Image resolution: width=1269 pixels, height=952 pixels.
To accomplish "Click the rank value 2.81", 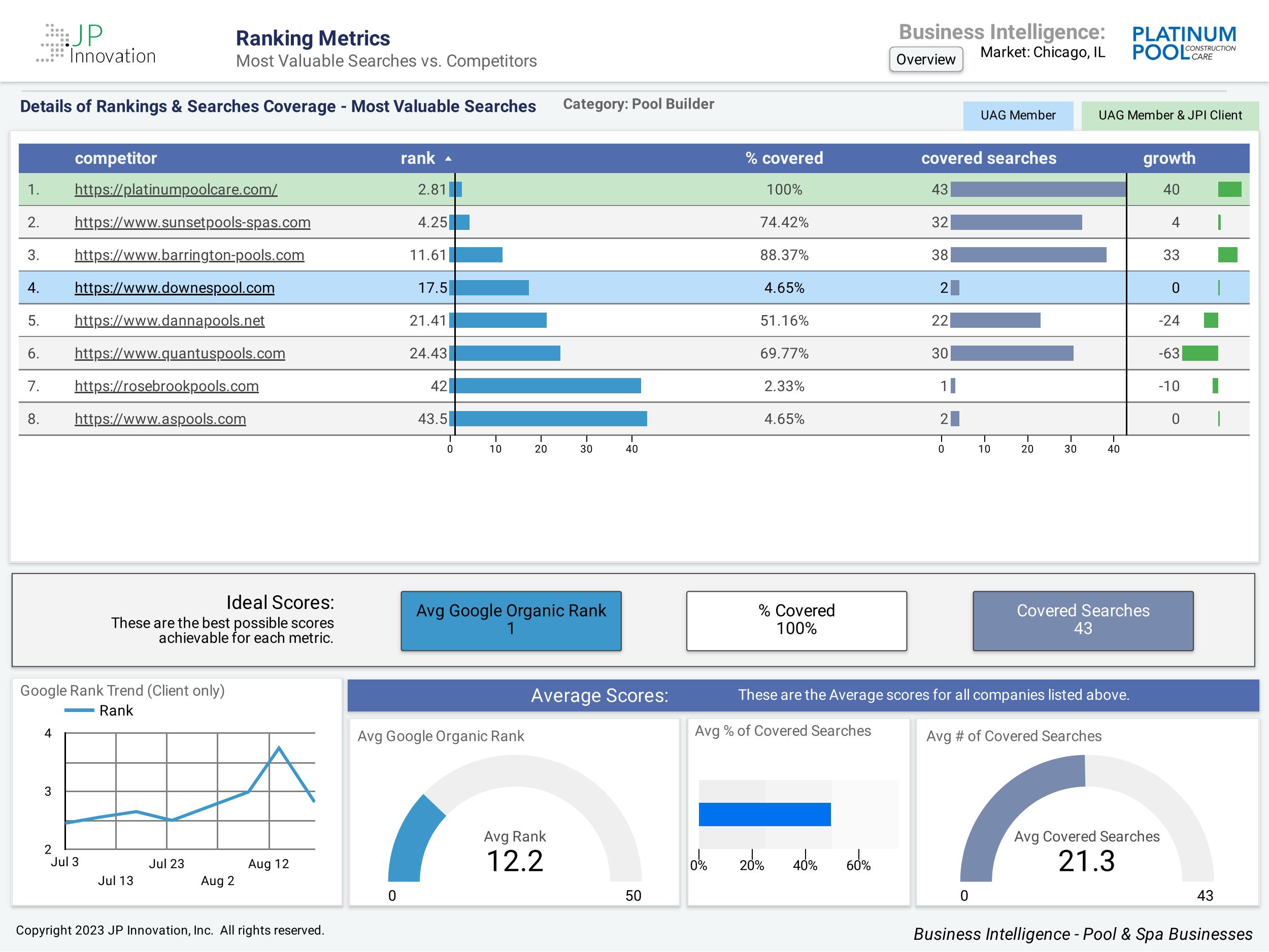I will tap(432, 189).
